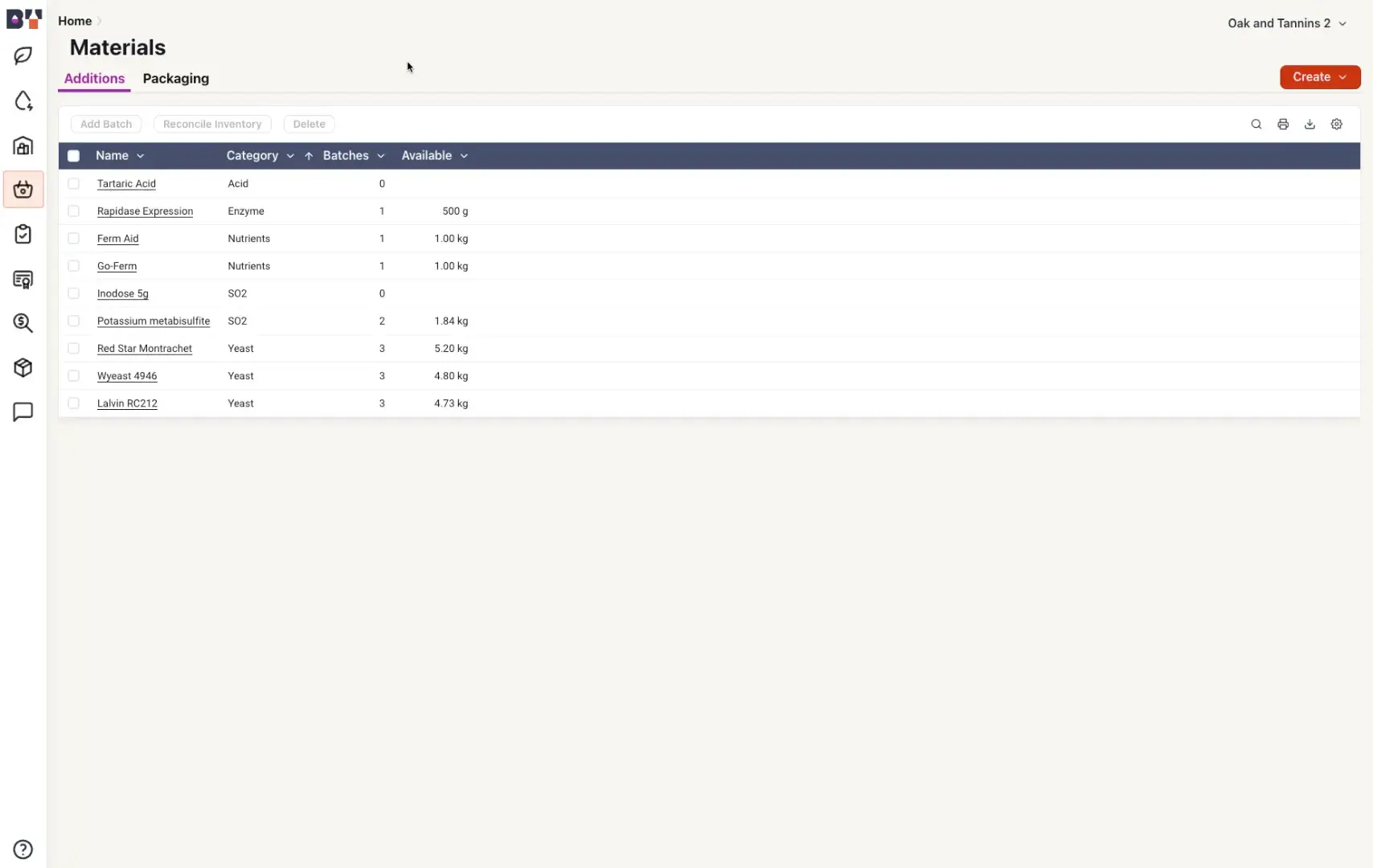
Task: Check the Potassium metabisulfite row checkbox
Action: (x=74, y=321)
